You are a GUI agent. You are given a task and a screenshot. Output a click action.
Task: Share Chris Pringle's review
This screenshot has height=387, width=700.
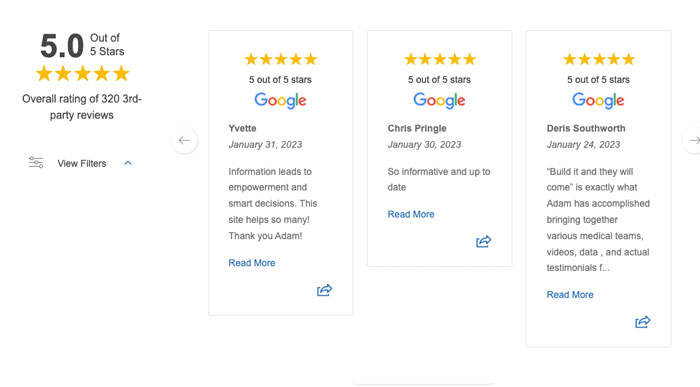coord(483,241)
